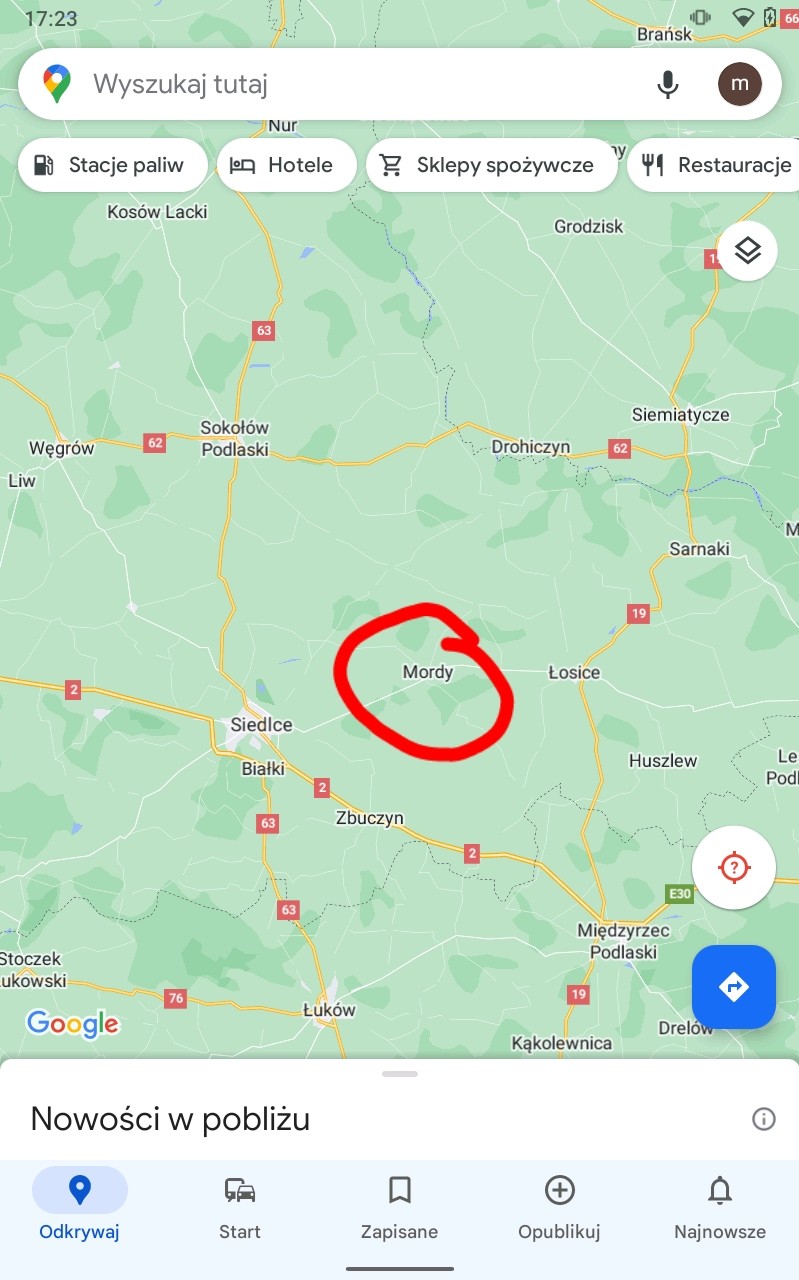This screenshot has height=1280, width=799.
Task: Open the account avatar with letter m
Action: point(740,84)
